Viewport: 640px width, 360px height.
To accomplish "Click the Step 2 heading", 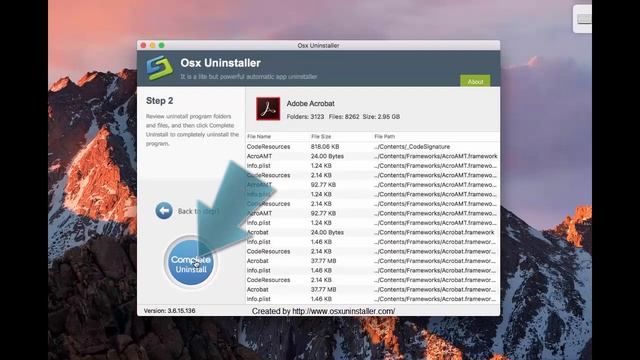I will [160, 101].
